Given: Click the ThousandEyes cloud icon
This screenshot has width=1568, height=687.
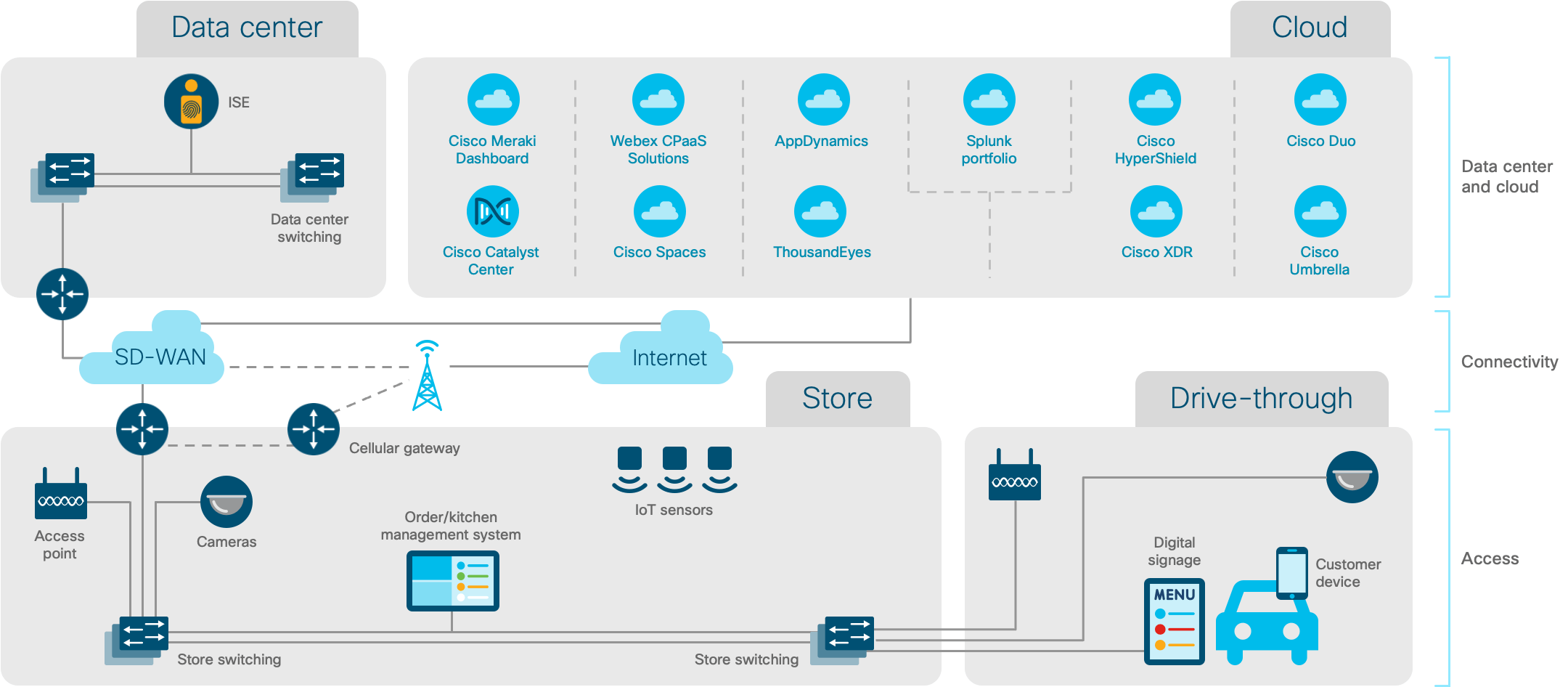Looking at the screenshot, I should coord(820,211).
